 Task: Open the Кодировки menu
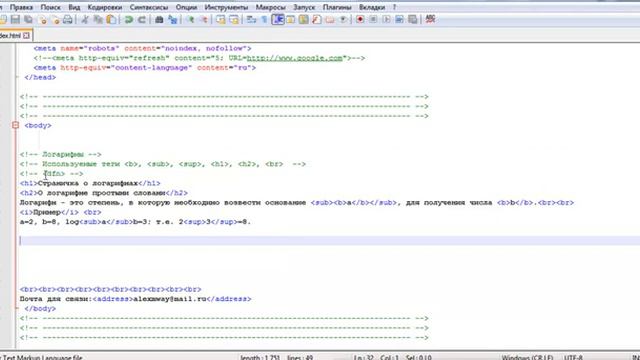(104, 7)
